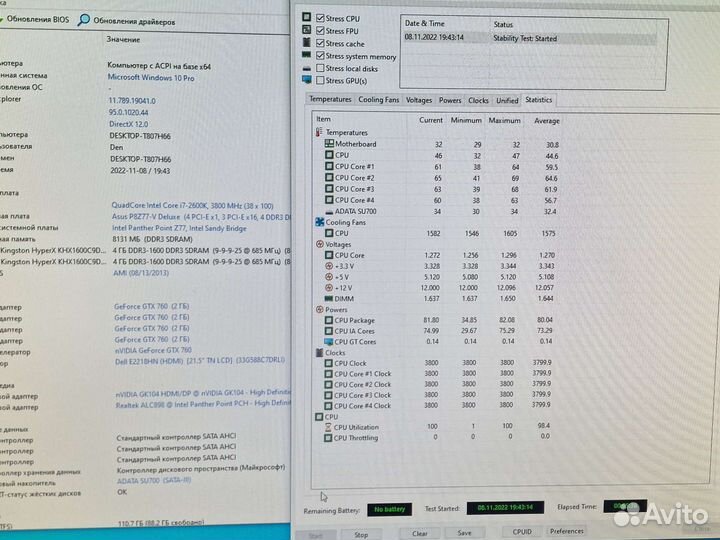Screen dimensions: 720x540
Task: Uncheck the Stress cache checkbox
Action: pos(320,43)
